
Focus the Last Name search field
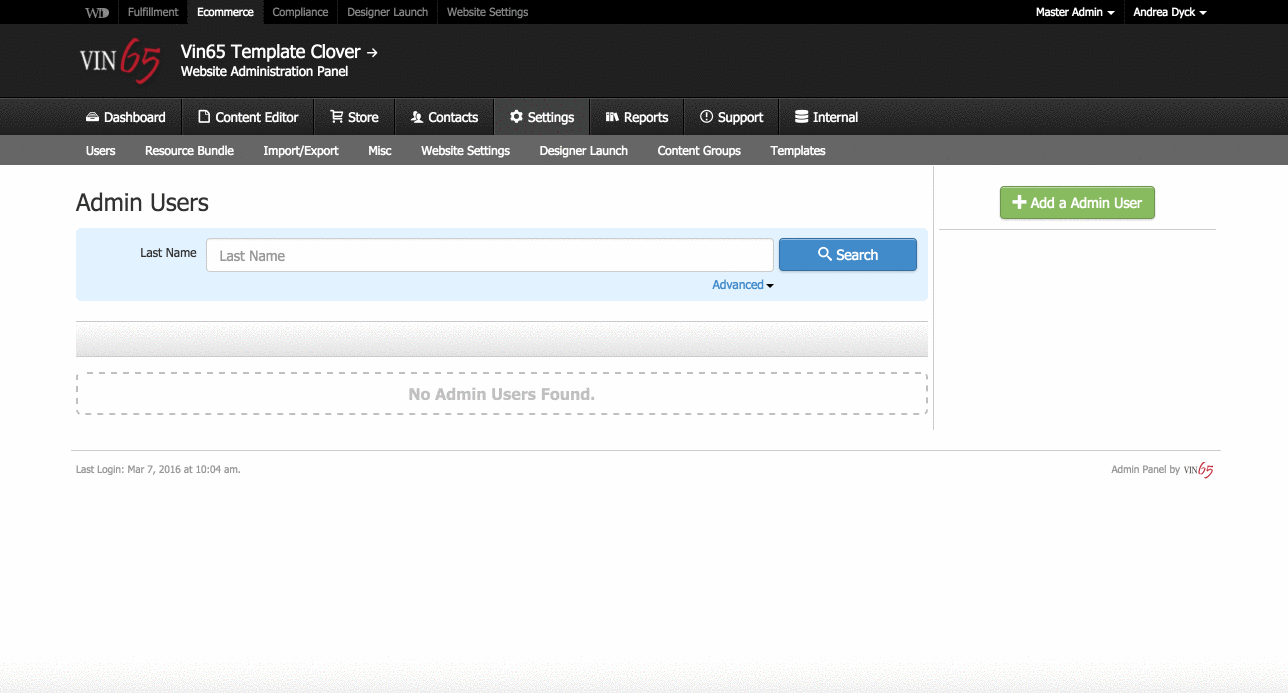pos(489,255)
